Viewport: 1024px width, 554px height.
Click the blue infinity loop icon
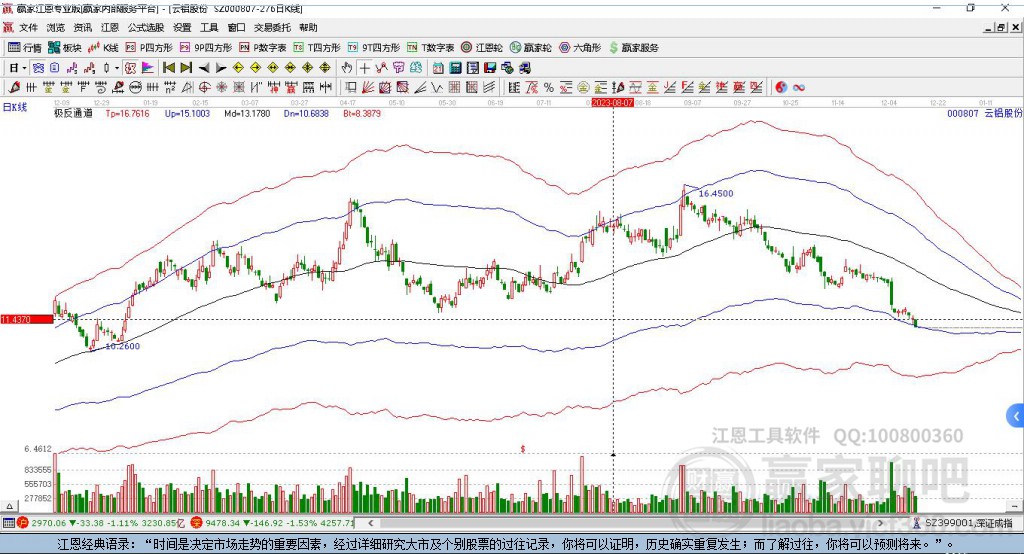pos(799,88)
